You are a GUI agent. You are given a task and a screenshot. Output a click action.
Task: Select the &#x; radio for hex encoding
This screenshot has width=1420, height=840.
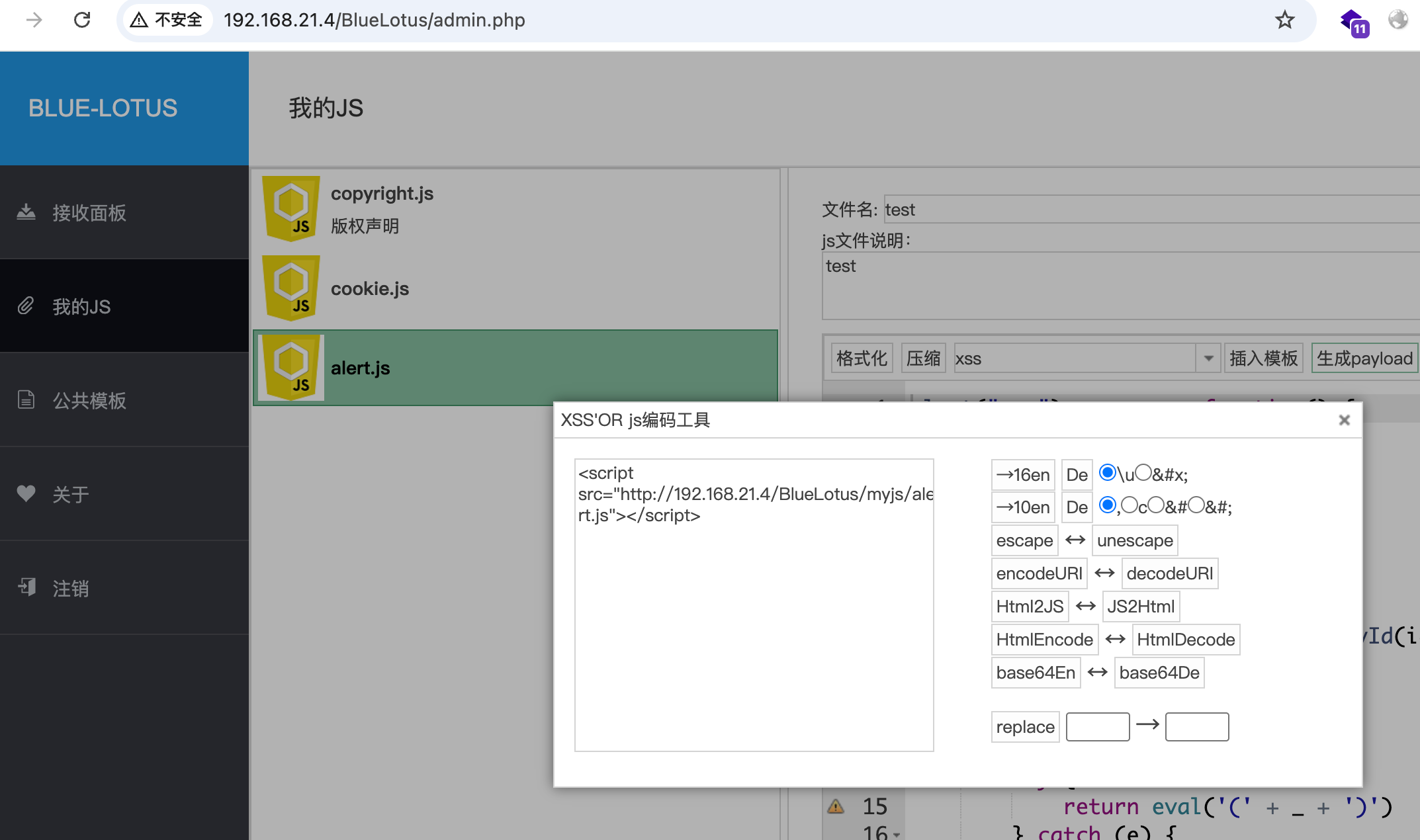pos(1143,472)
